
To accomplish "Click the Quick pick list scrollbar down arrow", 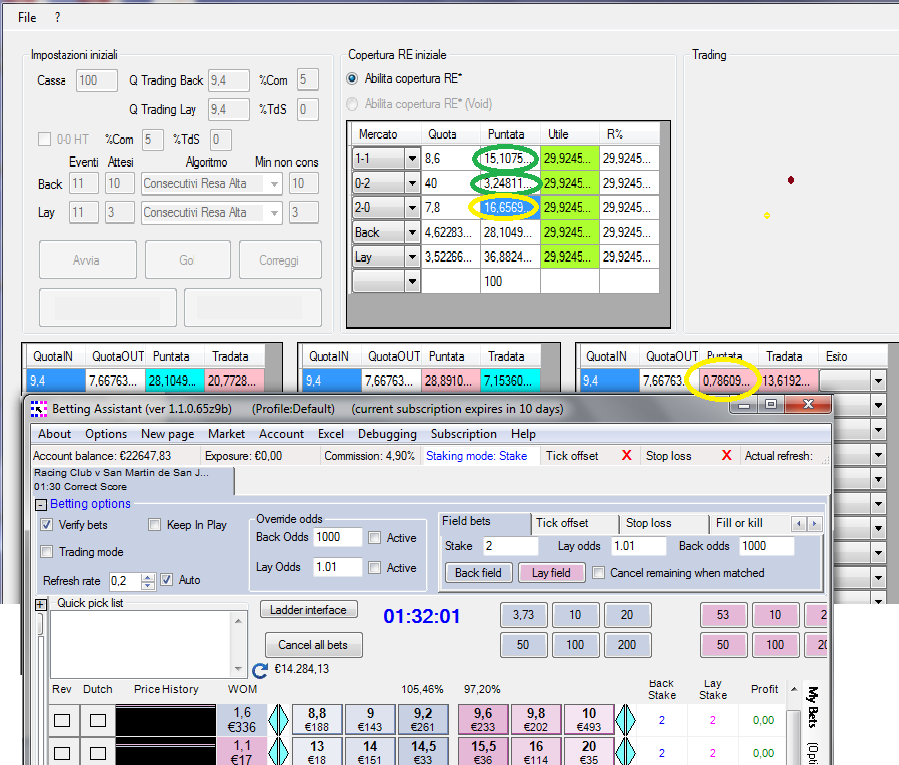I will pyautogui.click(x=238, y=669).
